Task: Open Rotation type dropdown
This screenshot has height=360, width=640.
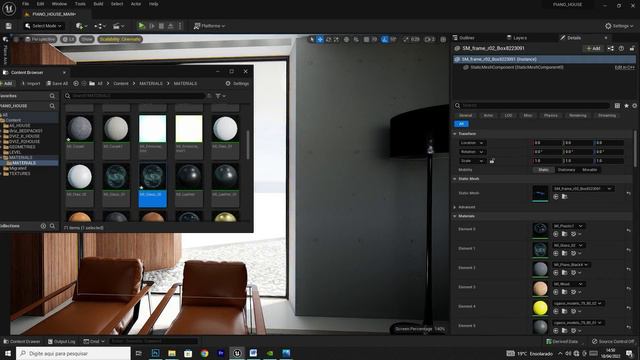Action: click(x=472, y=152)
